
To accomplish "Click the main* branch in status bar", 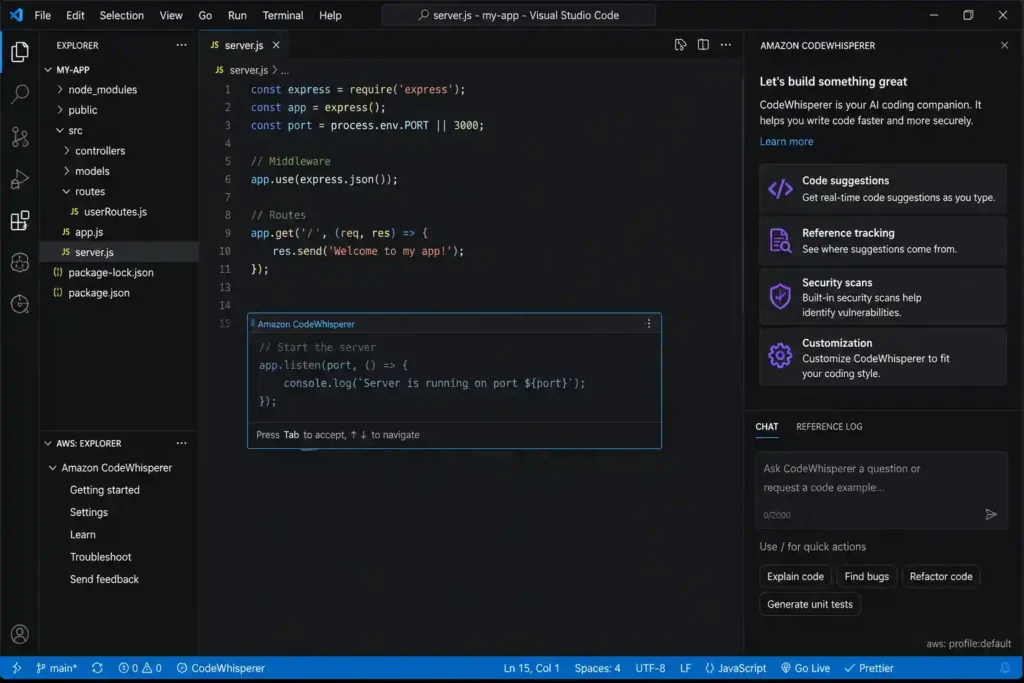I will coord(57,668).
